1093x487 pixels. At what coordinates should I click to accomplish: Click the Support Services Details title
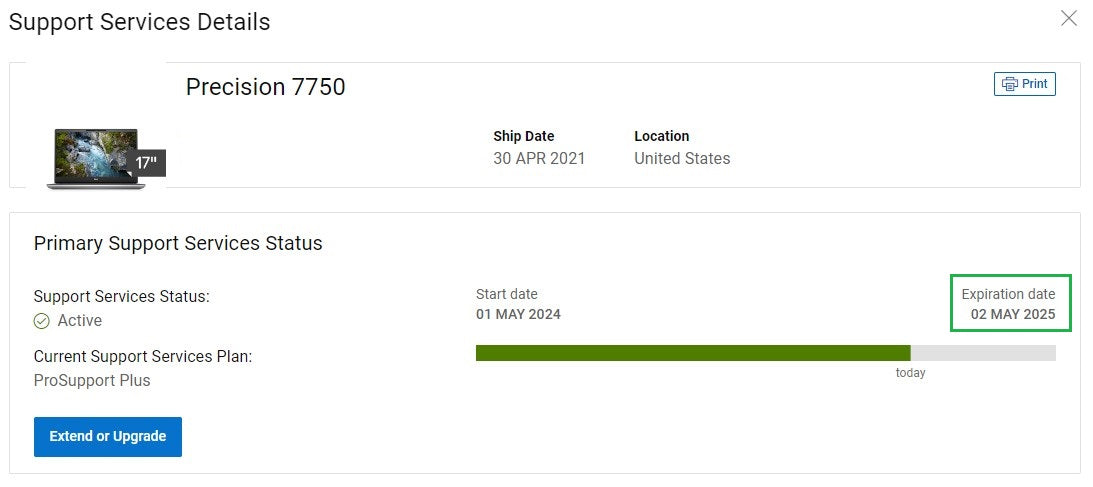[139, 22]
